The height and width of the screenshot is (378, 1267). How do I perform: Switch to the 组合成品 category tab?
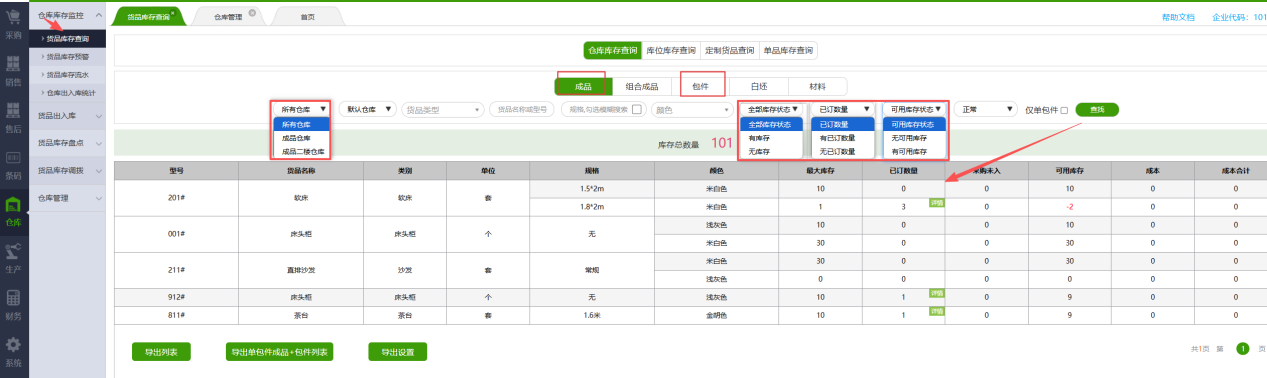pyautogui.click(x=641, y=86)
